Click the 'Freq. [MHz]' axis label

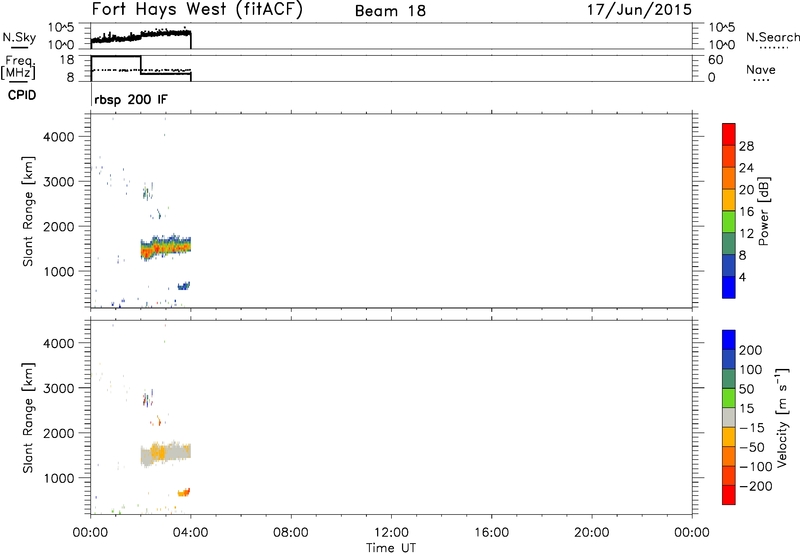[19, 68]
